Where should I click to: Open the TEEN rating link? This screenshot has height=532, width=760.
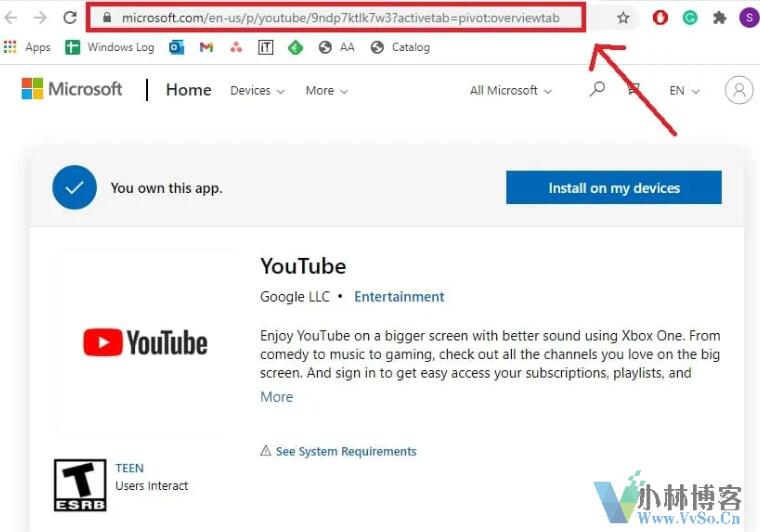(x=129, y=468)
